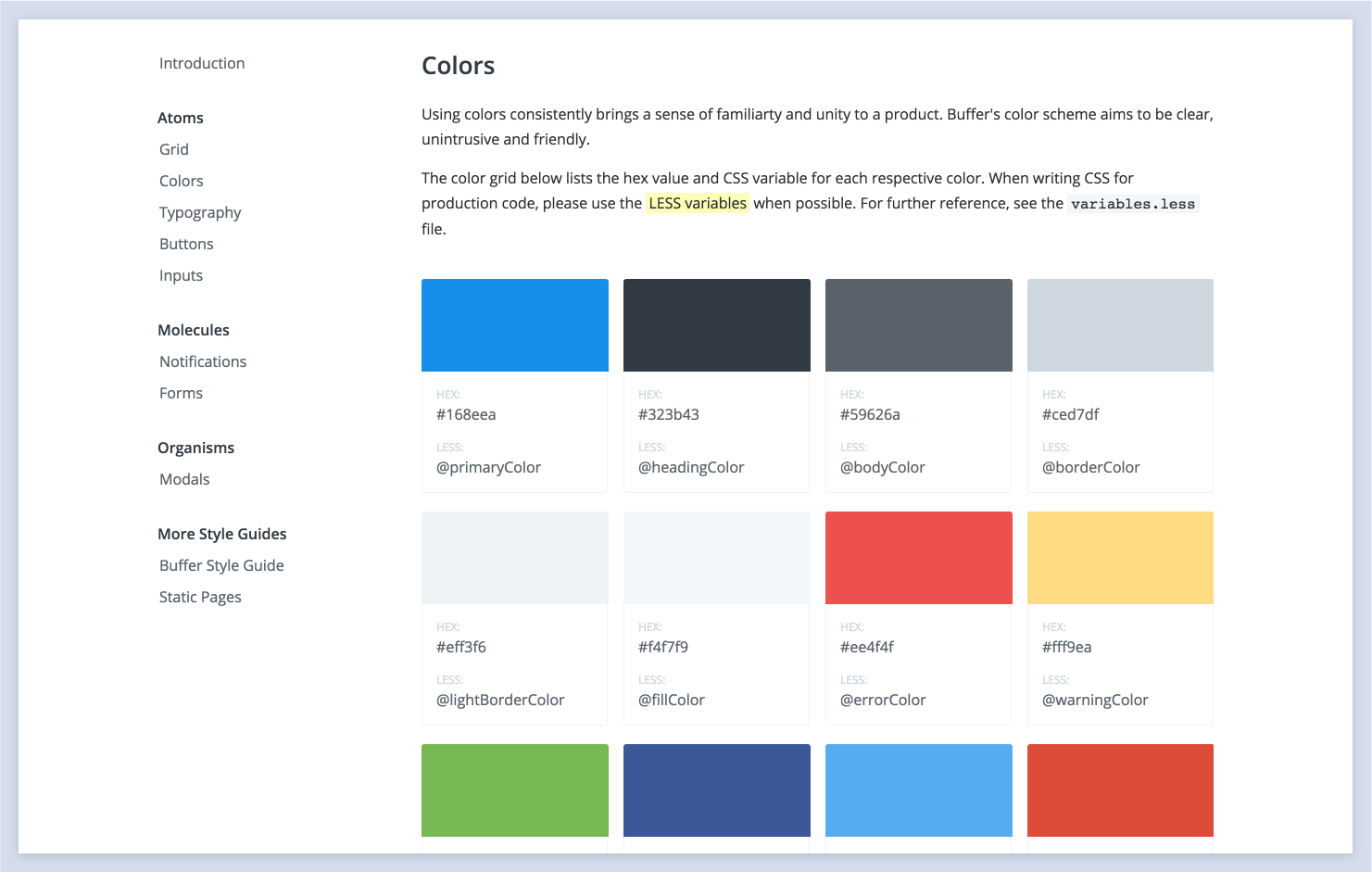Open the Static Pages link
This screenshot has width=1372, height=872.
200,597
